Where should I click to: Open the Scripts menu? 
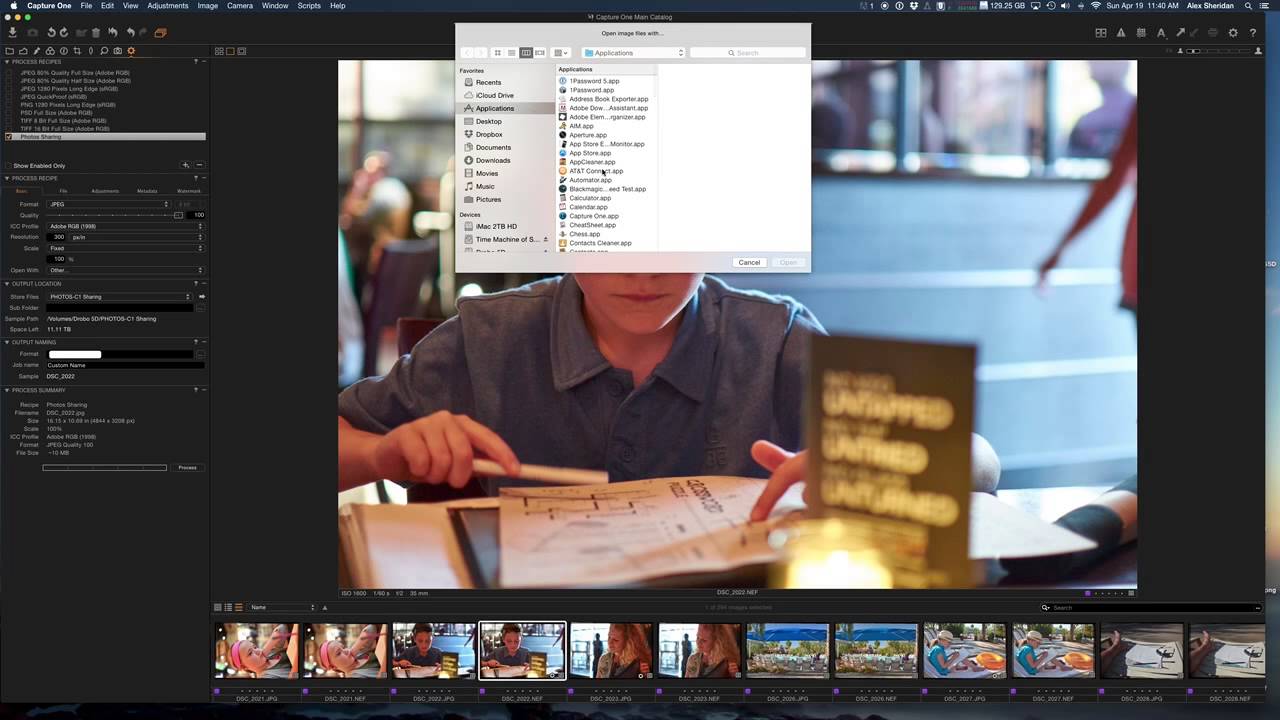309,6
